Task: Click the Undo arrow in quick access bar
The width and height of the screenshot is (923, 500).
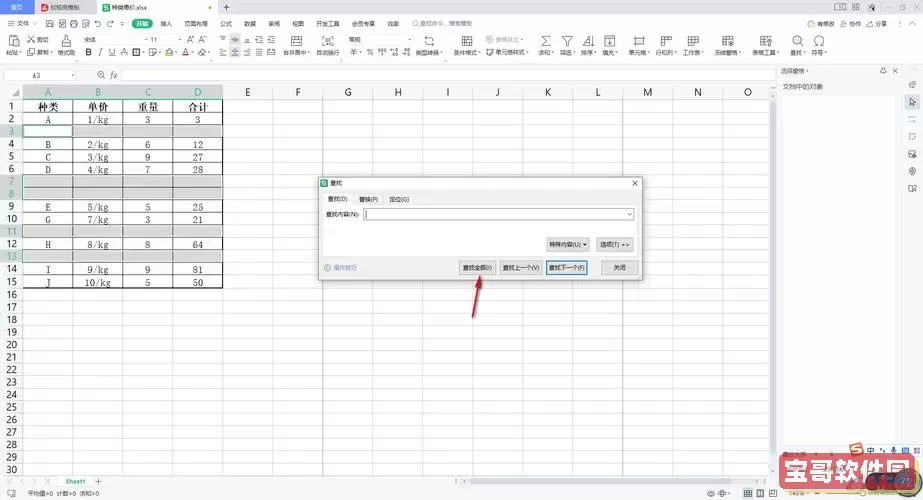Action: tap(98, 24)
